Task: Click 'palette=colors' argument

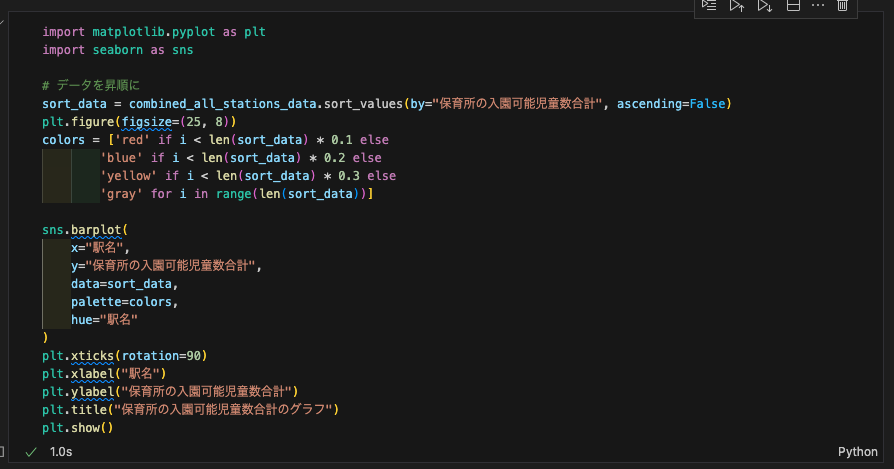Action: (121, 302)
